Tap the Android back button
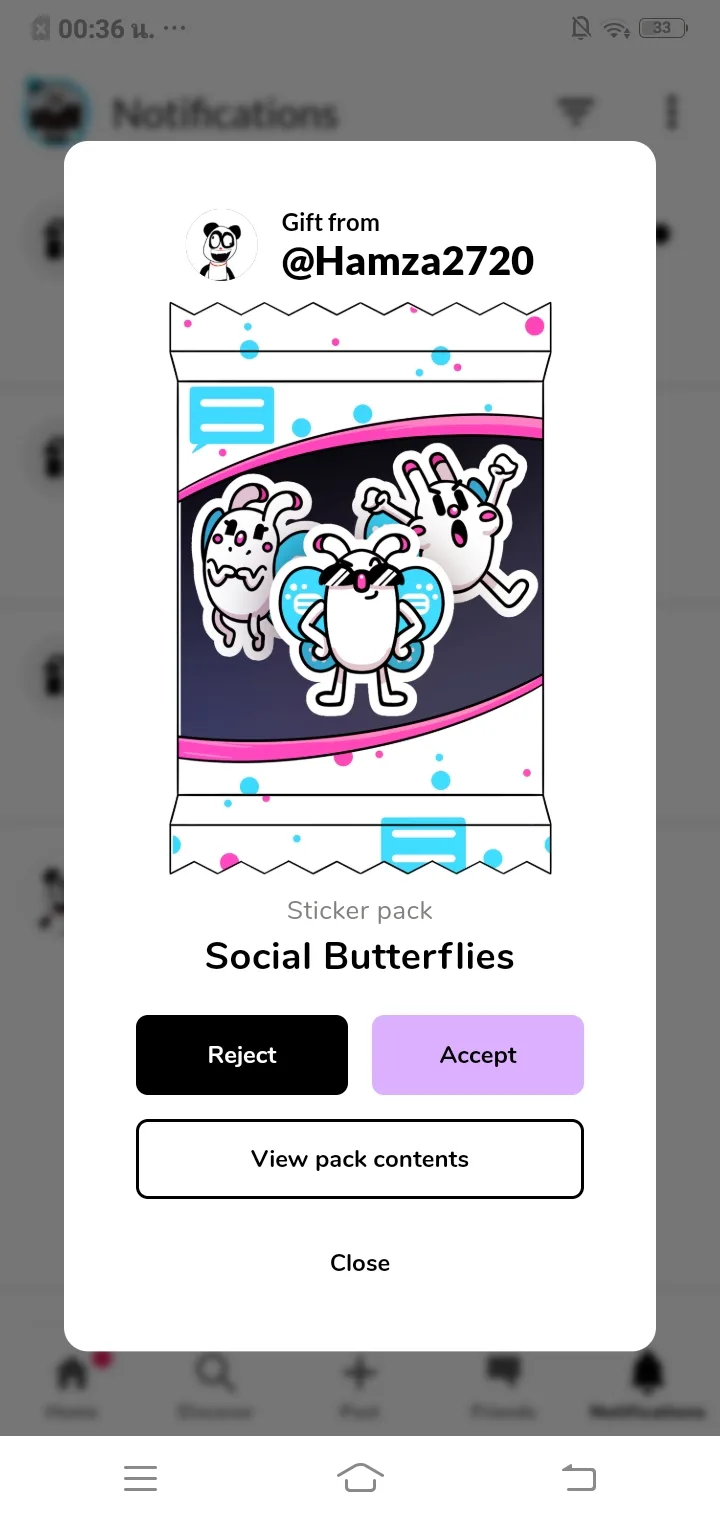Viewport: 720px width, 1520px height. [x=579, y=1478]
